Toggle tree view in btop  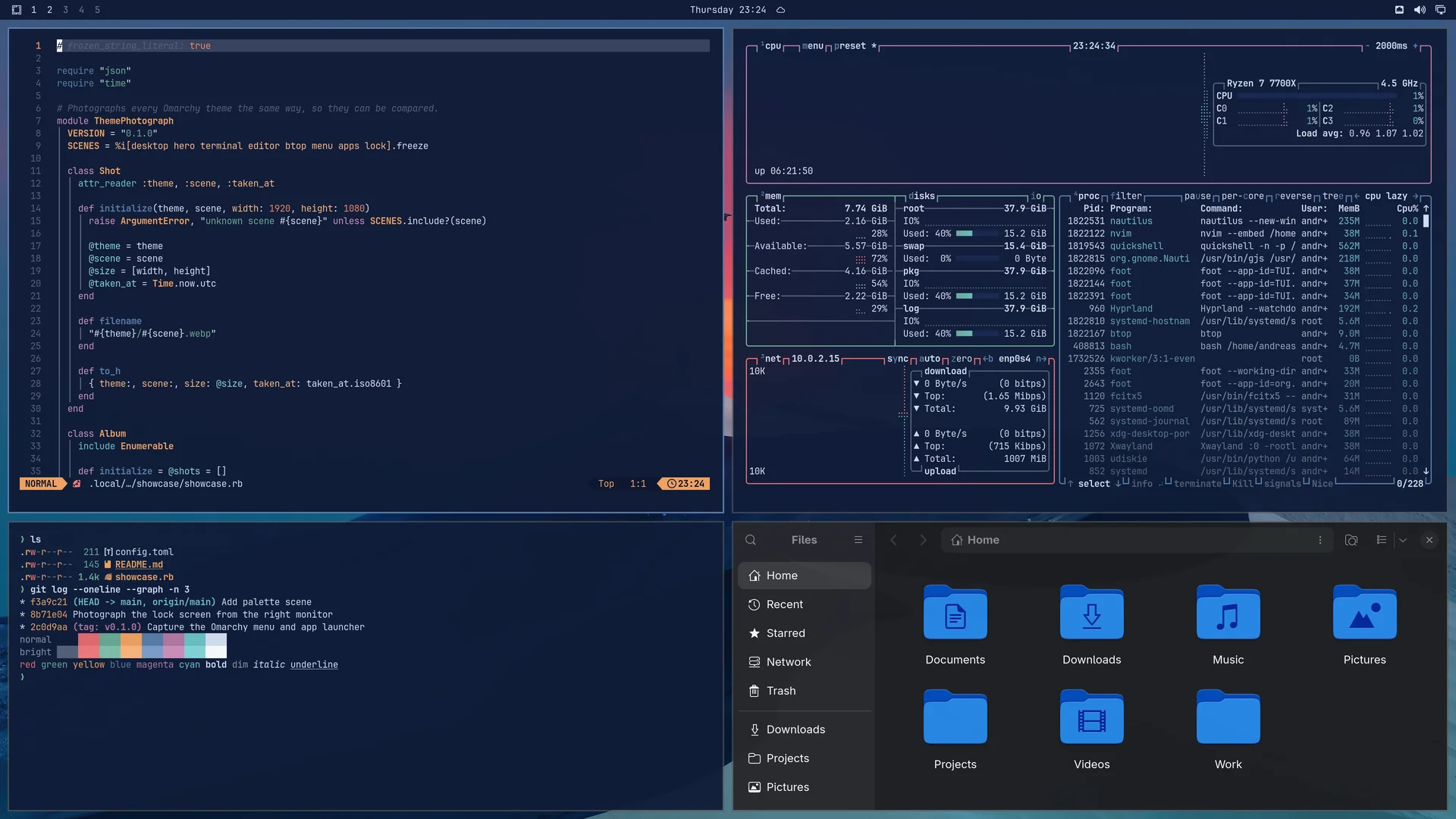click(x=1333, y=196)
